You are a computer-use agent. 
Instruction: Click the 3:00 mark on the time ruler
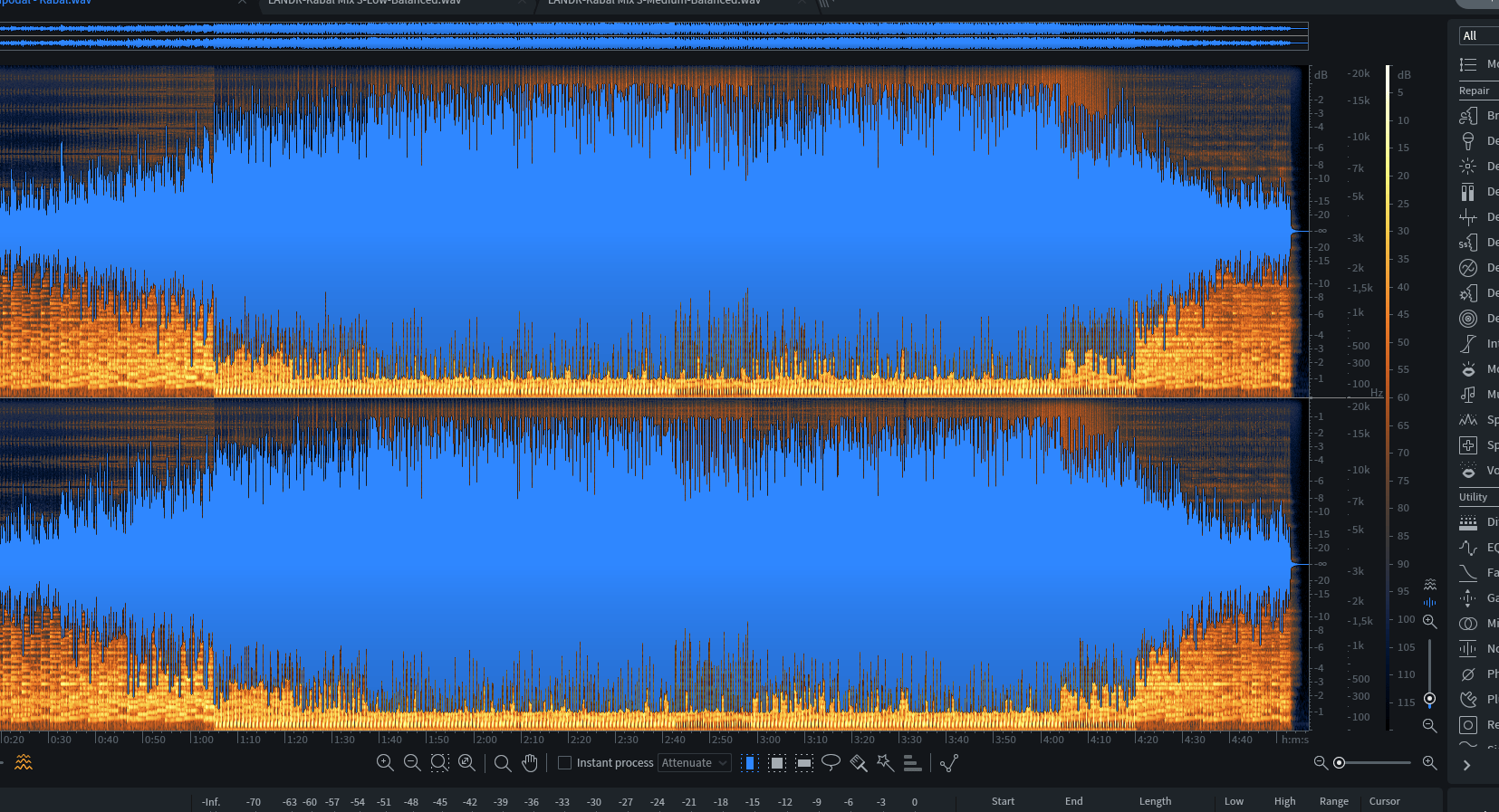(770, 739)
